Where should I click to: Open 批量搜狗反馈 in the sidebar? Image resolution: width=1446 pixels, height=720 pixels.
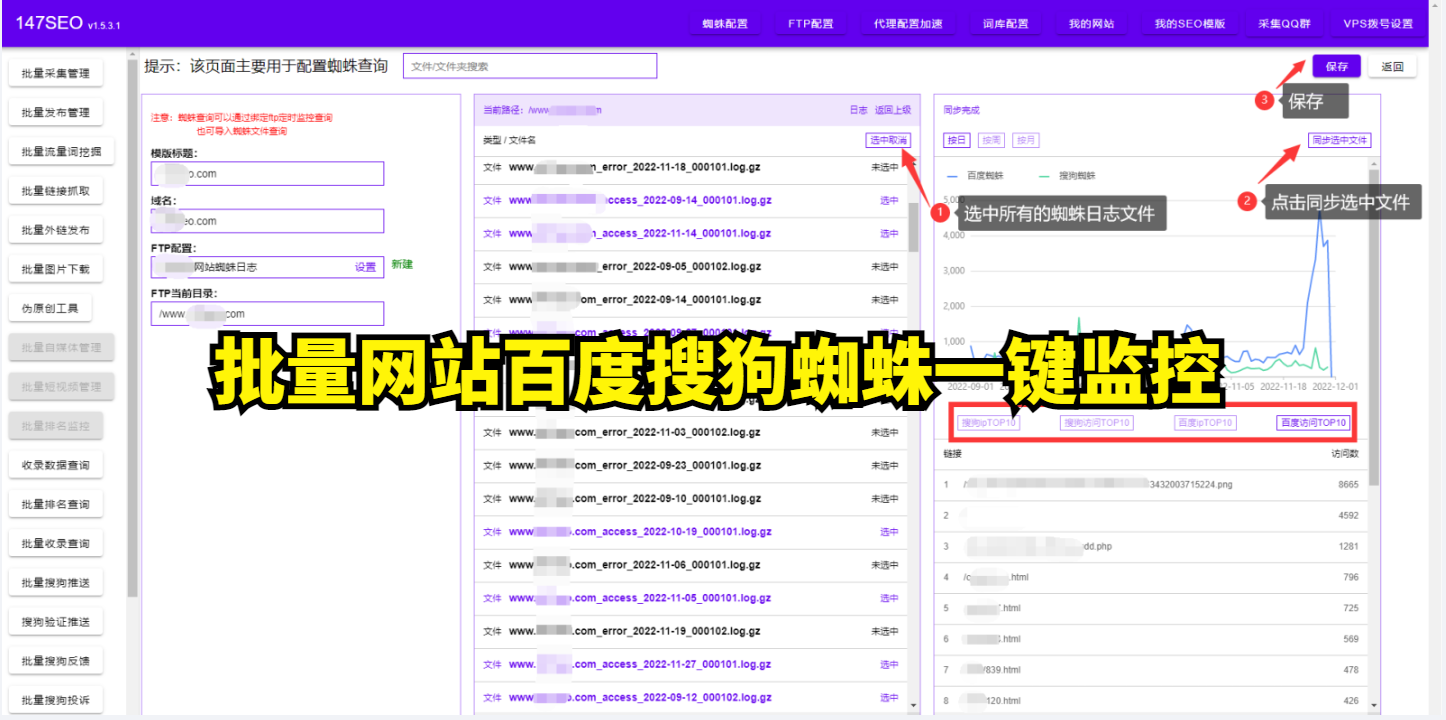coord(55,661)
